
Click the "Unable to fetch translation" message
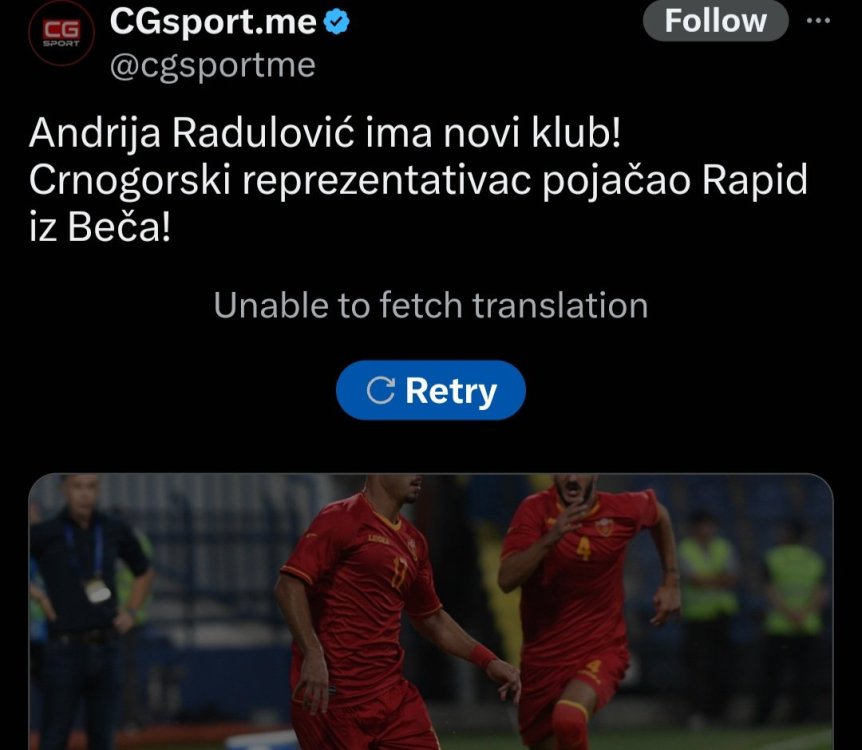tap(431, 305)
